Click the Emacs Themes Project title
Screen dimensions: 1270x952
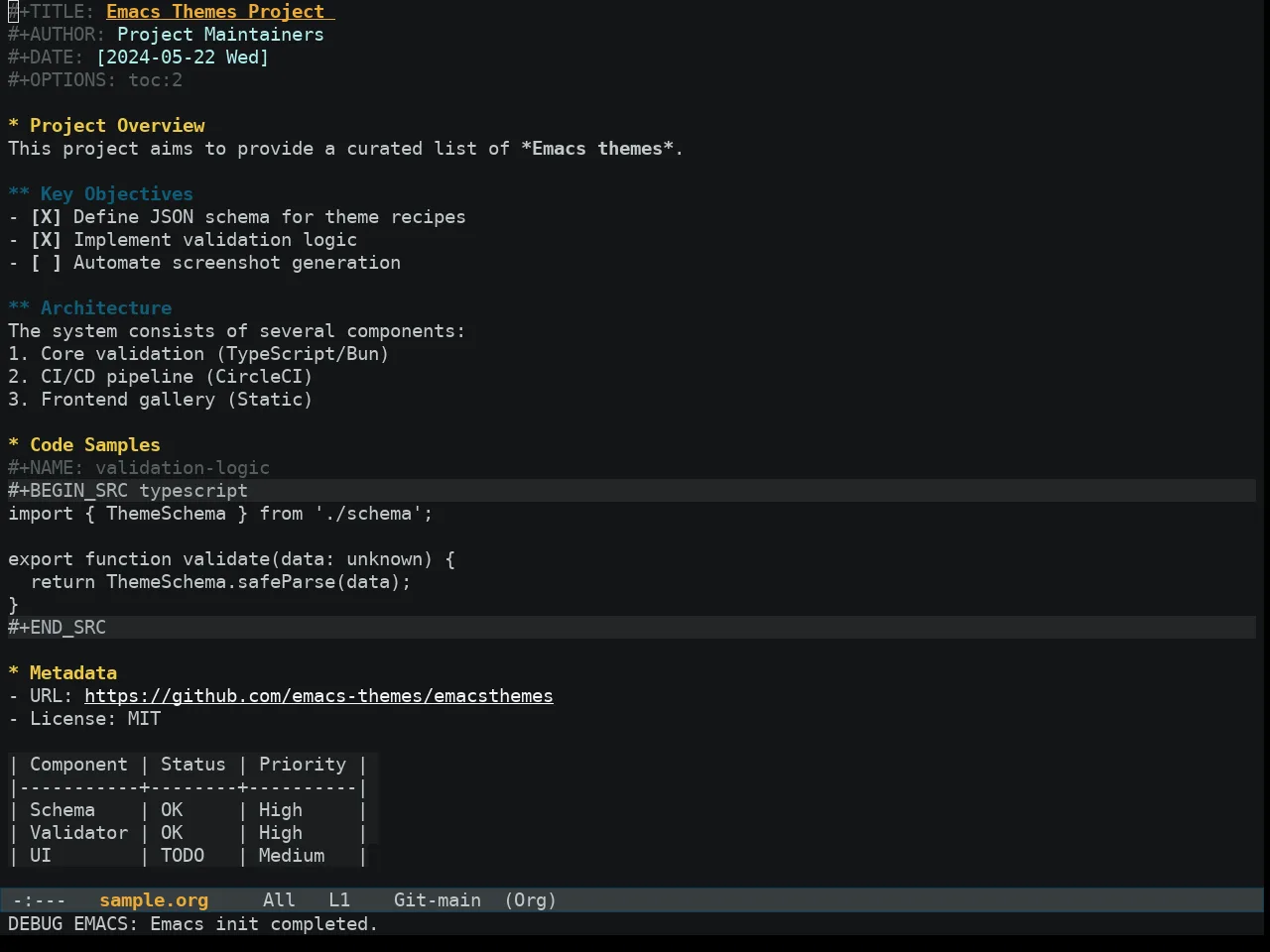pos(215,12)
